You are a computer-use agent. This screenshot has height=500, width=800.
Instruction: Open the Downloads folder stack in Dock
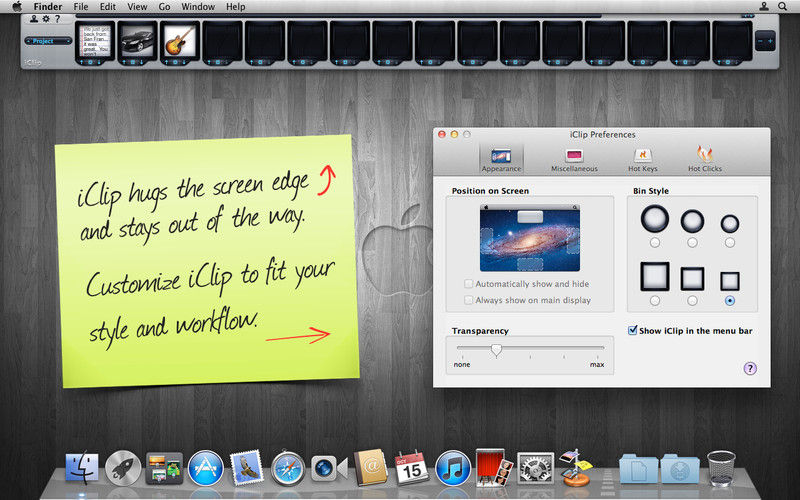point(680,468)
